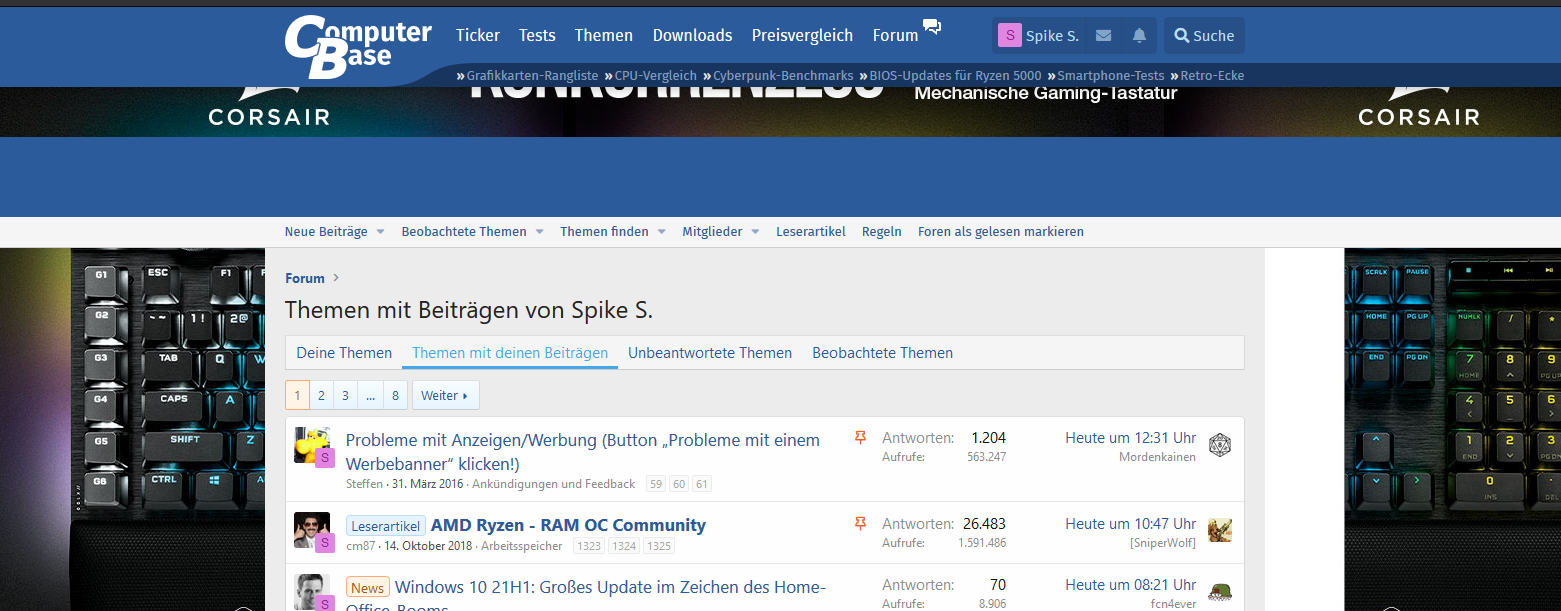Viewport: 1561px width, 611px height.
Task: Click Steffen's avatar on the Werbung thread
Action: [311, 445]
